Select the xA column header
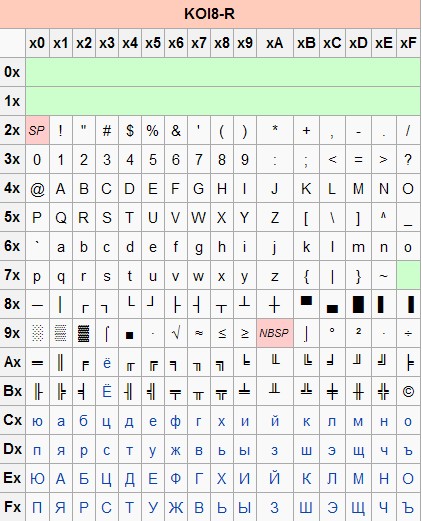The width and height of the screenshot is (422, 521). pos(275,43)
